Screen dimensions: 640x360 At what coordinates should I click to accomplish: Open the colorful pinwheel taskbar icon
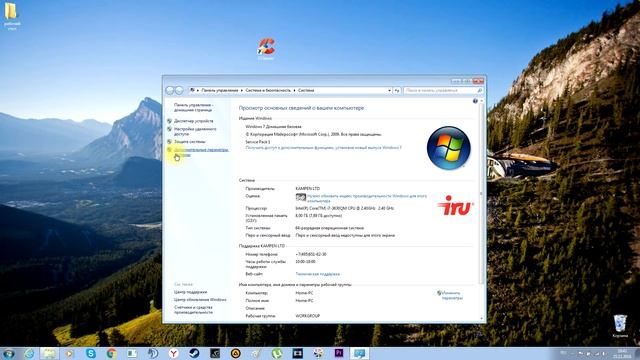coord(318,353)
